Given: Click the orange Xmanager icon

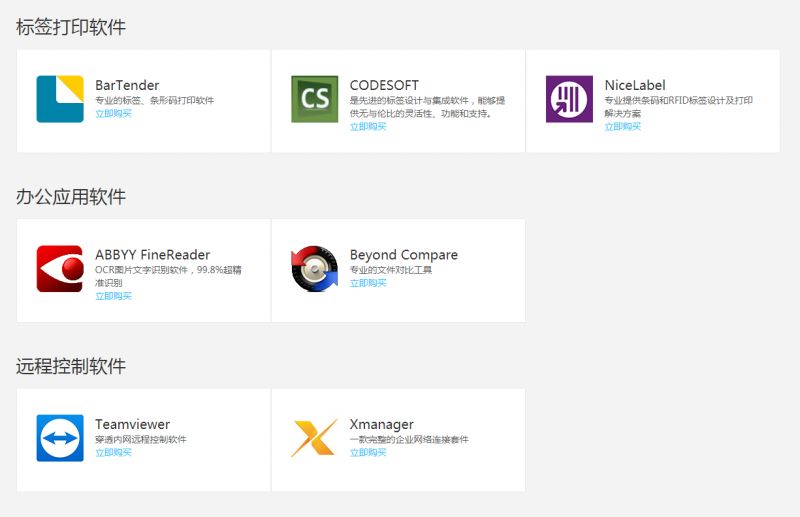Looking at the screenshot, I should tap(314, 438).
